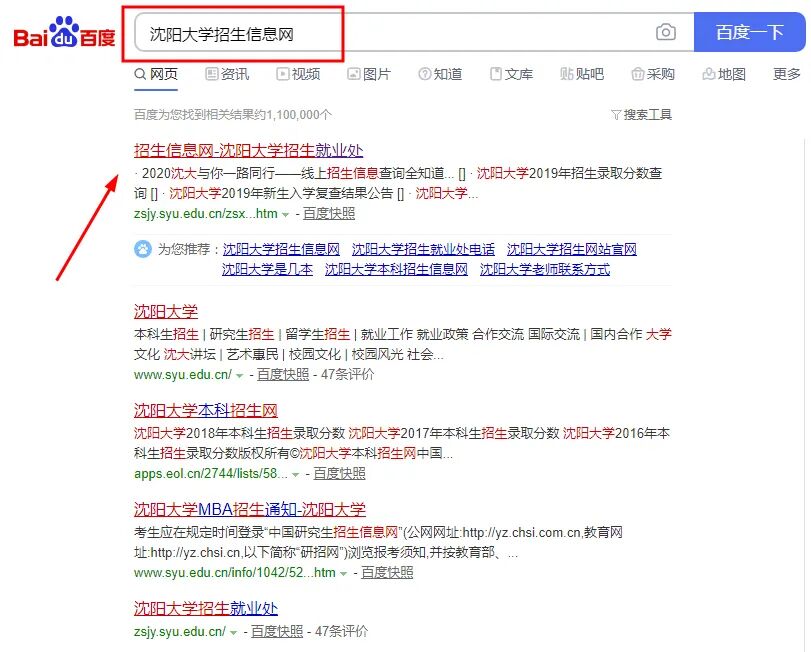Viewport: 811px width, 652px height.
Task: Click the video icon beside 视频
Action: (x=282, y=74)
